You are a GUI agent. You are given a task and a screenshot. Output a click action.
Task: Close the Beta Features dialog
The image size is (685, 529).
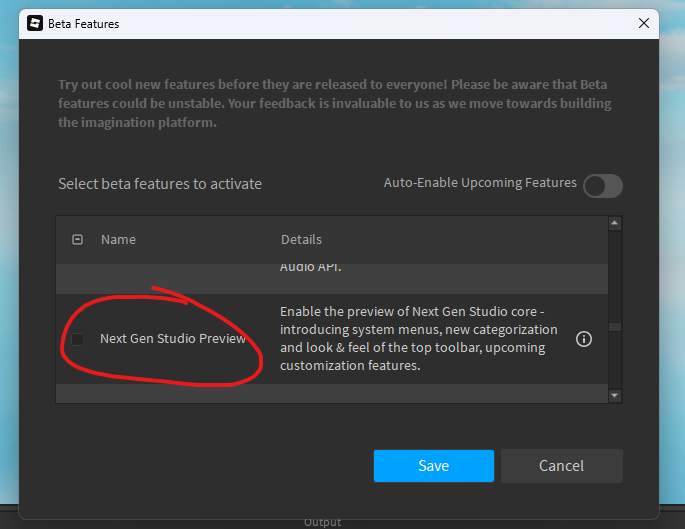[643, 23]
